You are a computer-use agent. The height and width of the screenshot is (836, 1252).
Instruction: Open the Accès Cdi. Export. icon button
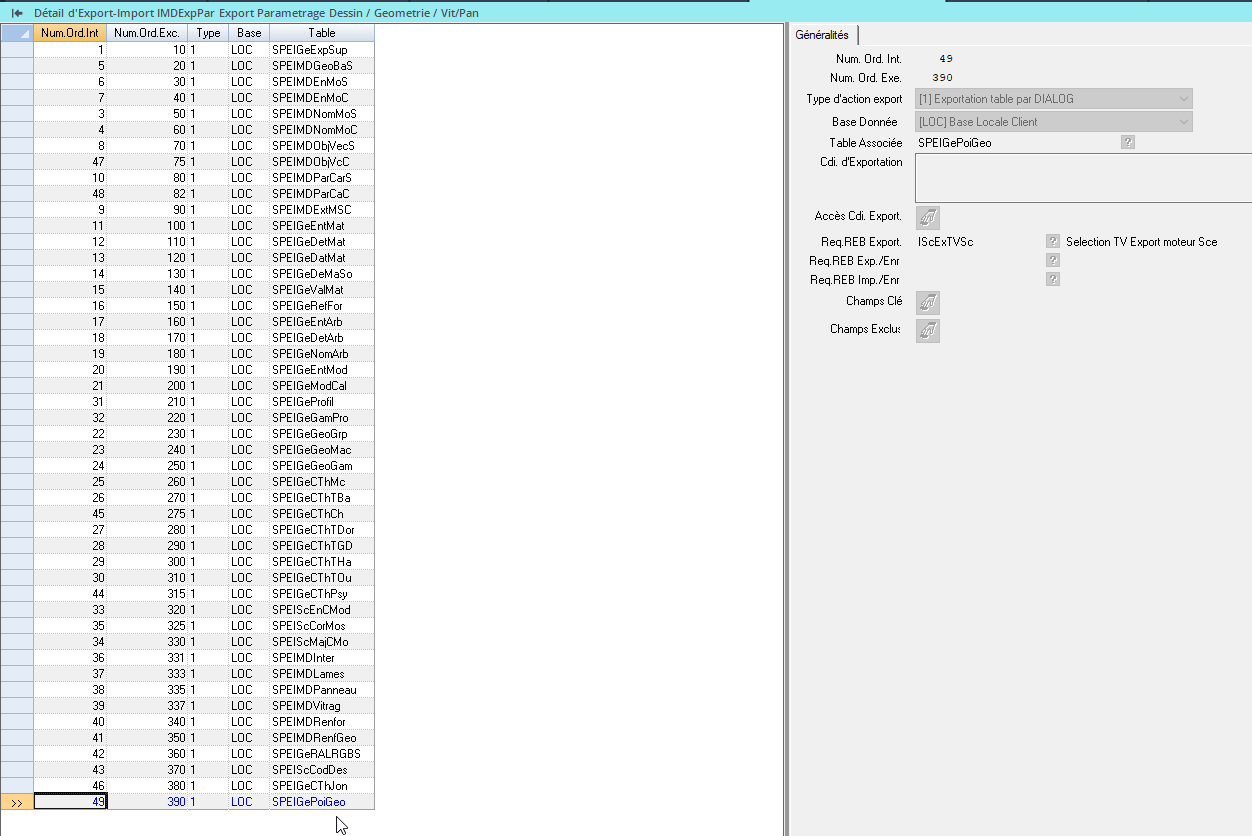click(x=927, y=217)
